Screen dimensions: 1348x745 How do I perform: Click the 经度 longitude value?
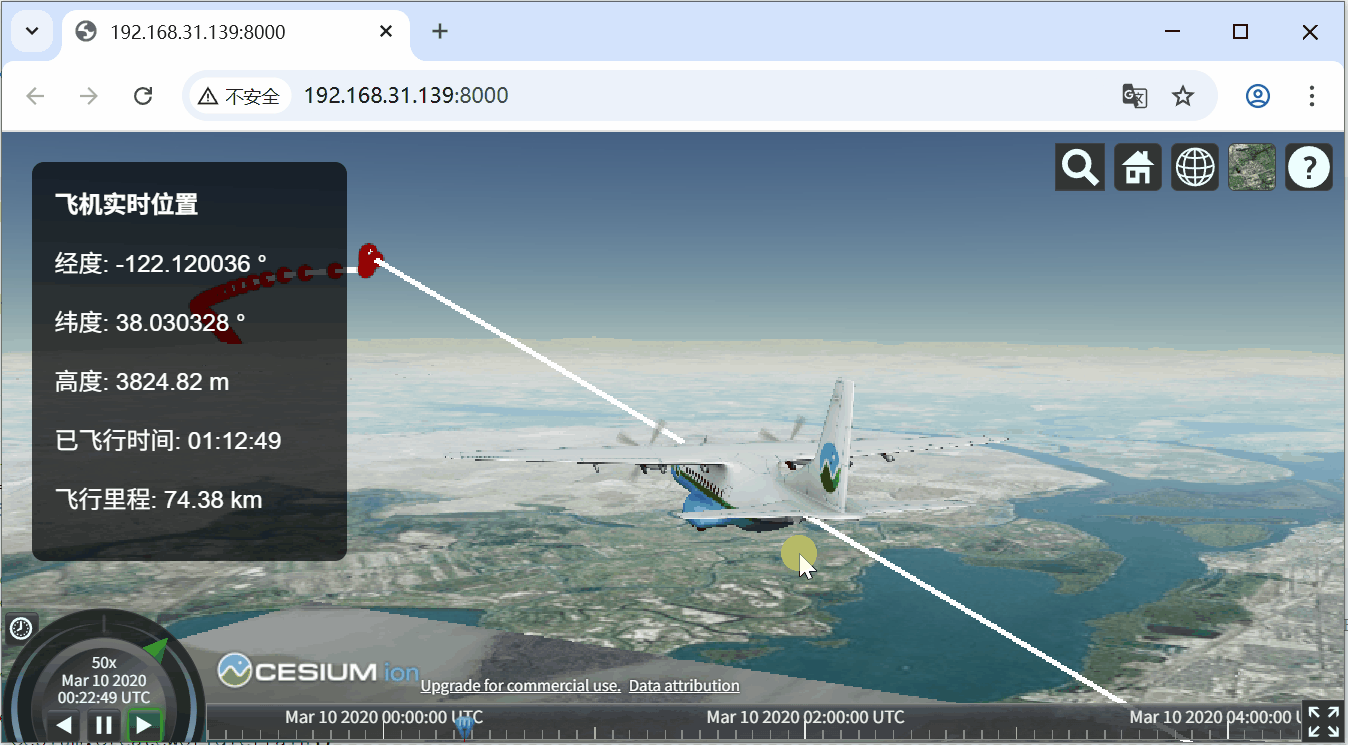click(x=191, y=264)
